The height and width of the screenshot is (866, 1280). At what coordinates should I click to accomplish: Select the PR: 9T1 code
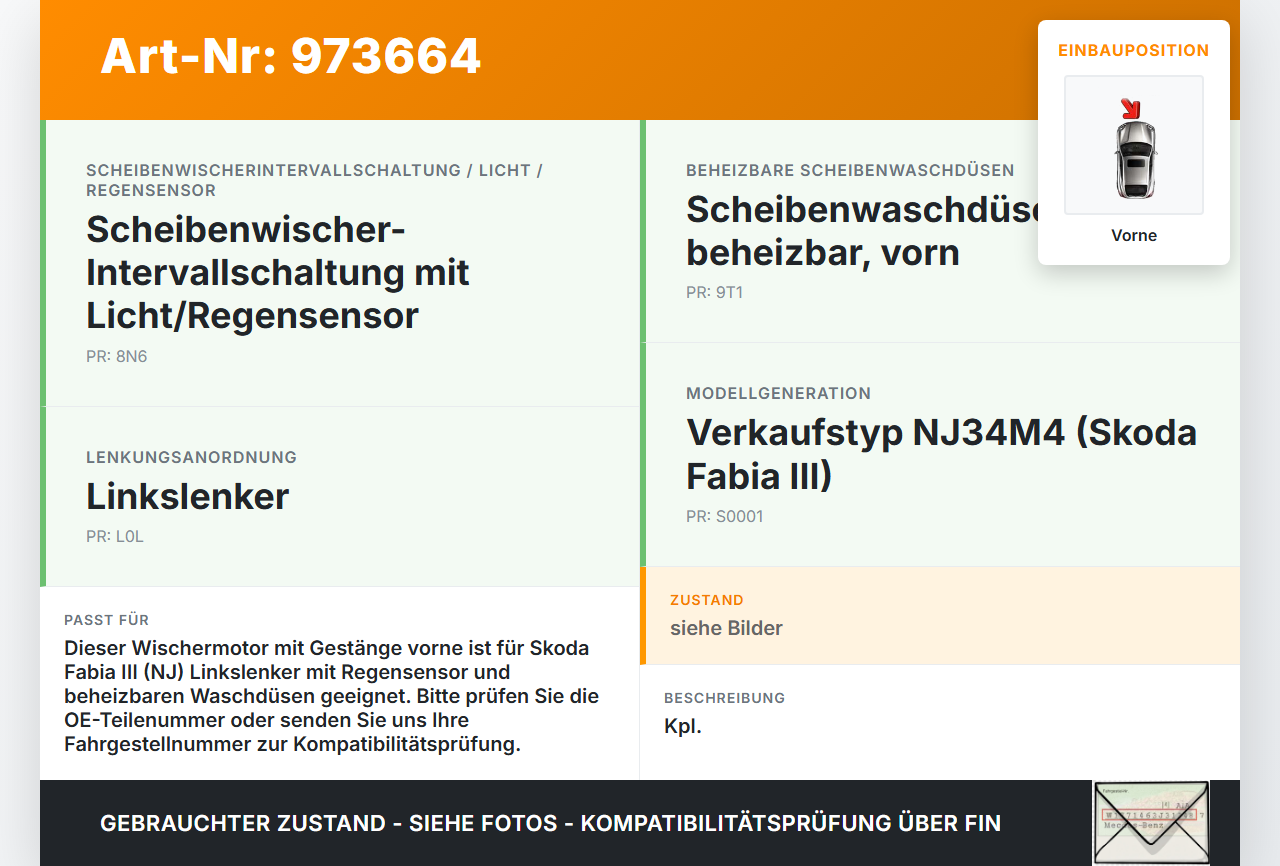pyautogui.click(x=714, y=293)
